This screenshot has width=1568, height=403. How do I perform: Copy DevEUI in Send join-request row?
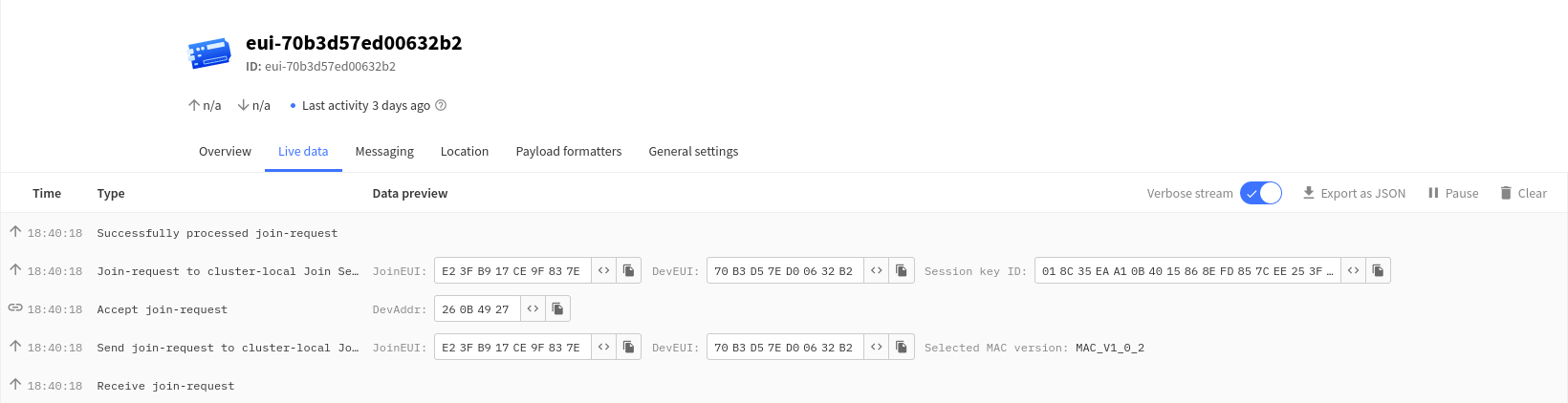point(901,348)
